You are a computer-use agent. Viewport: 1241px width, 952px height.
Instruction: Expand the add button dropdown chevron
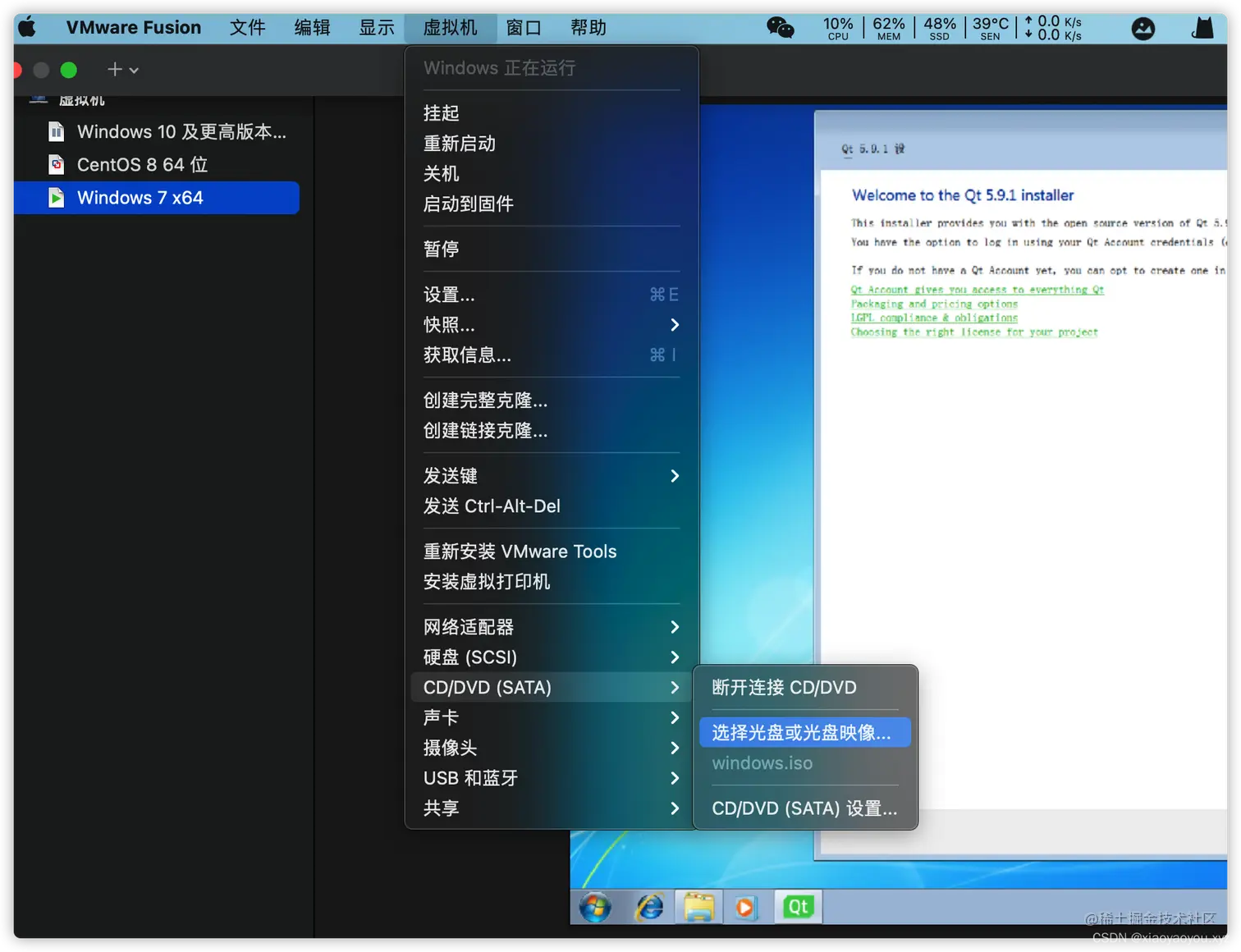[x=134, y=71]
